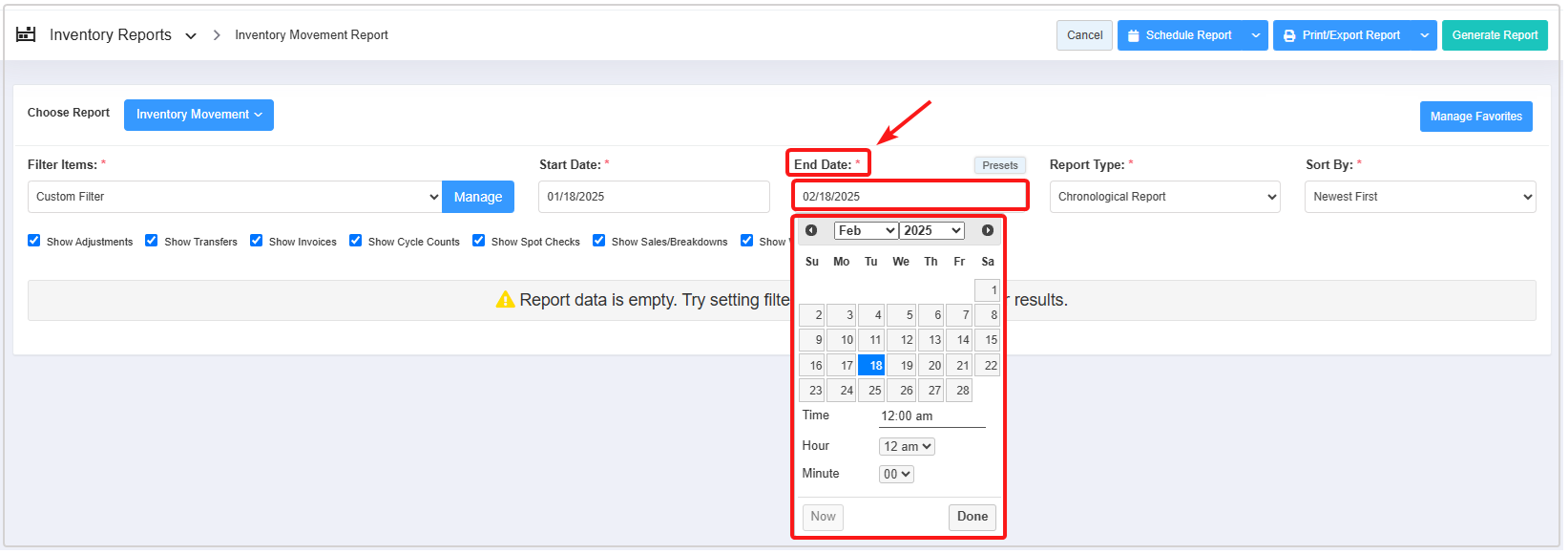Expand the calendar month selector
The width and height of the screenshot is (1568, 554).
tap(866, 230)
